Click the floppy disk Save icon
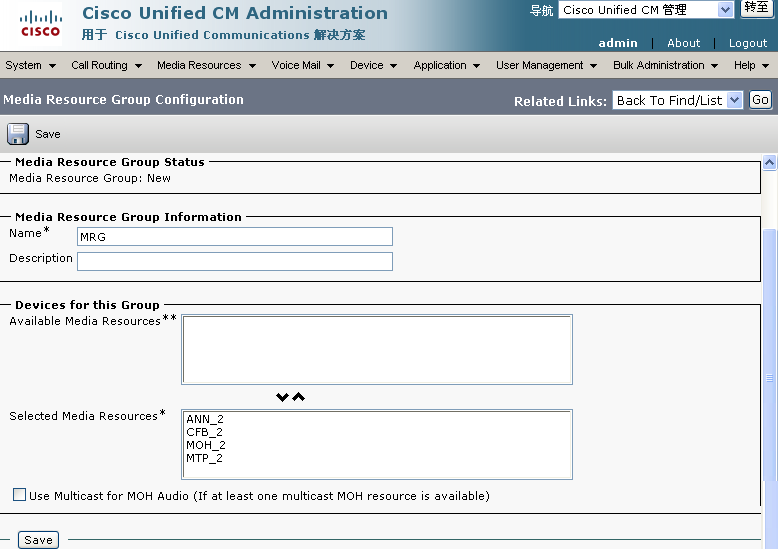This screenshot has width=778, height=549. (x=18, y=134)
